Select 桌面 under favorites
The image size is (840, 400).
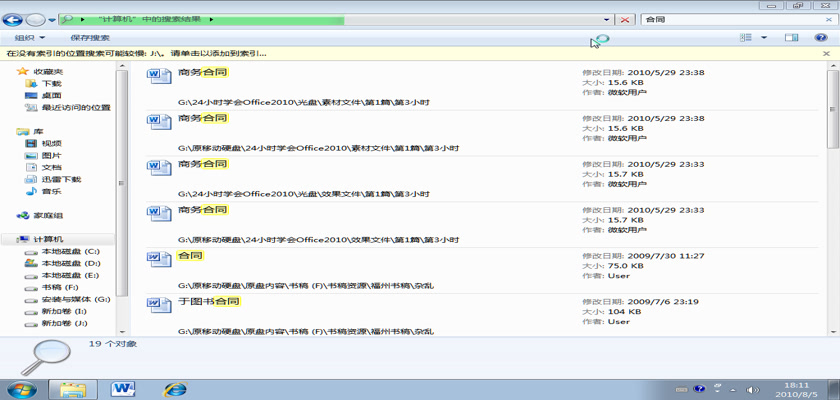point(51,96)
